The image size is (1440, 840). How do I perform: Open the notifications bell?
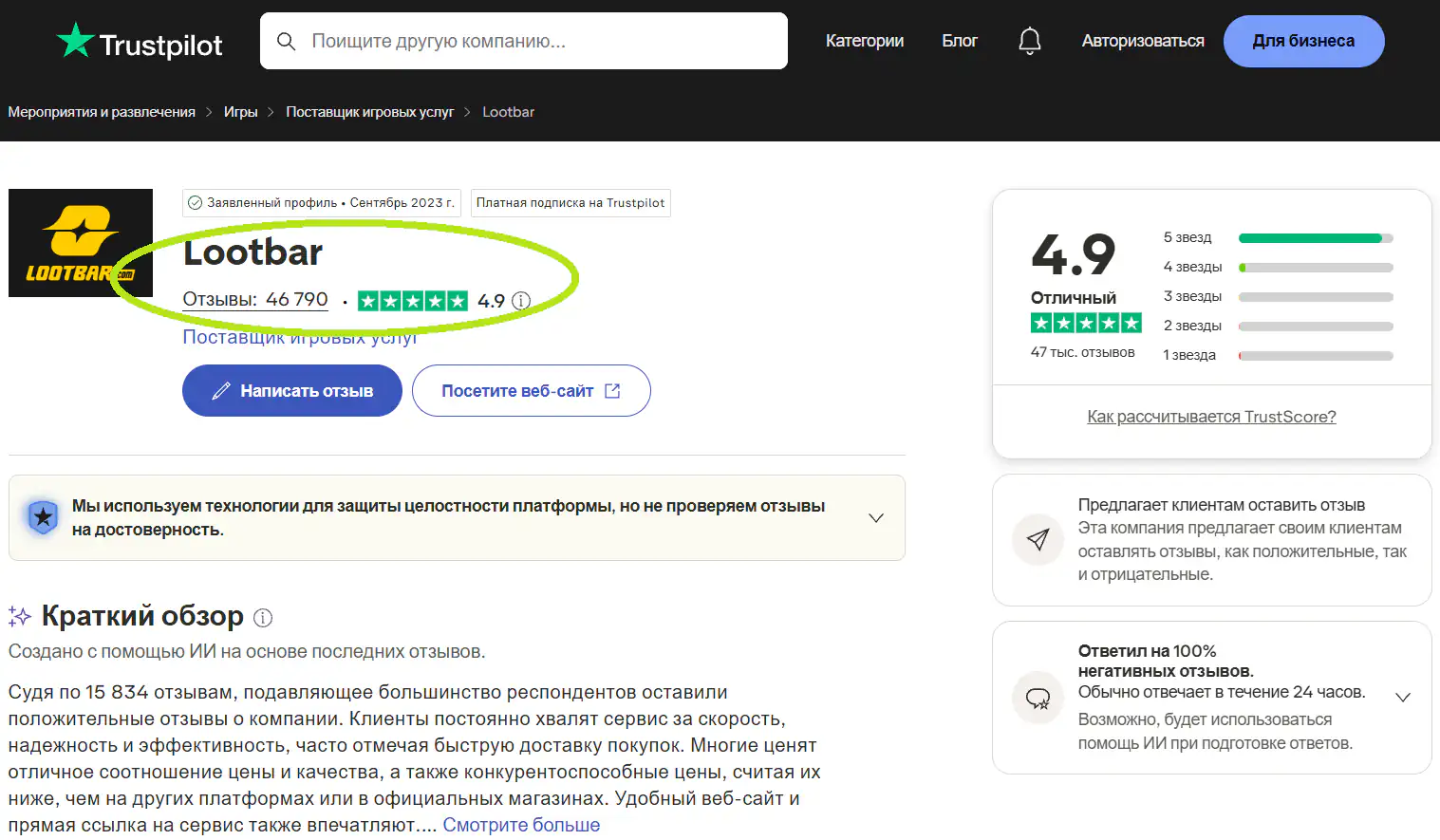[1030, 41]
